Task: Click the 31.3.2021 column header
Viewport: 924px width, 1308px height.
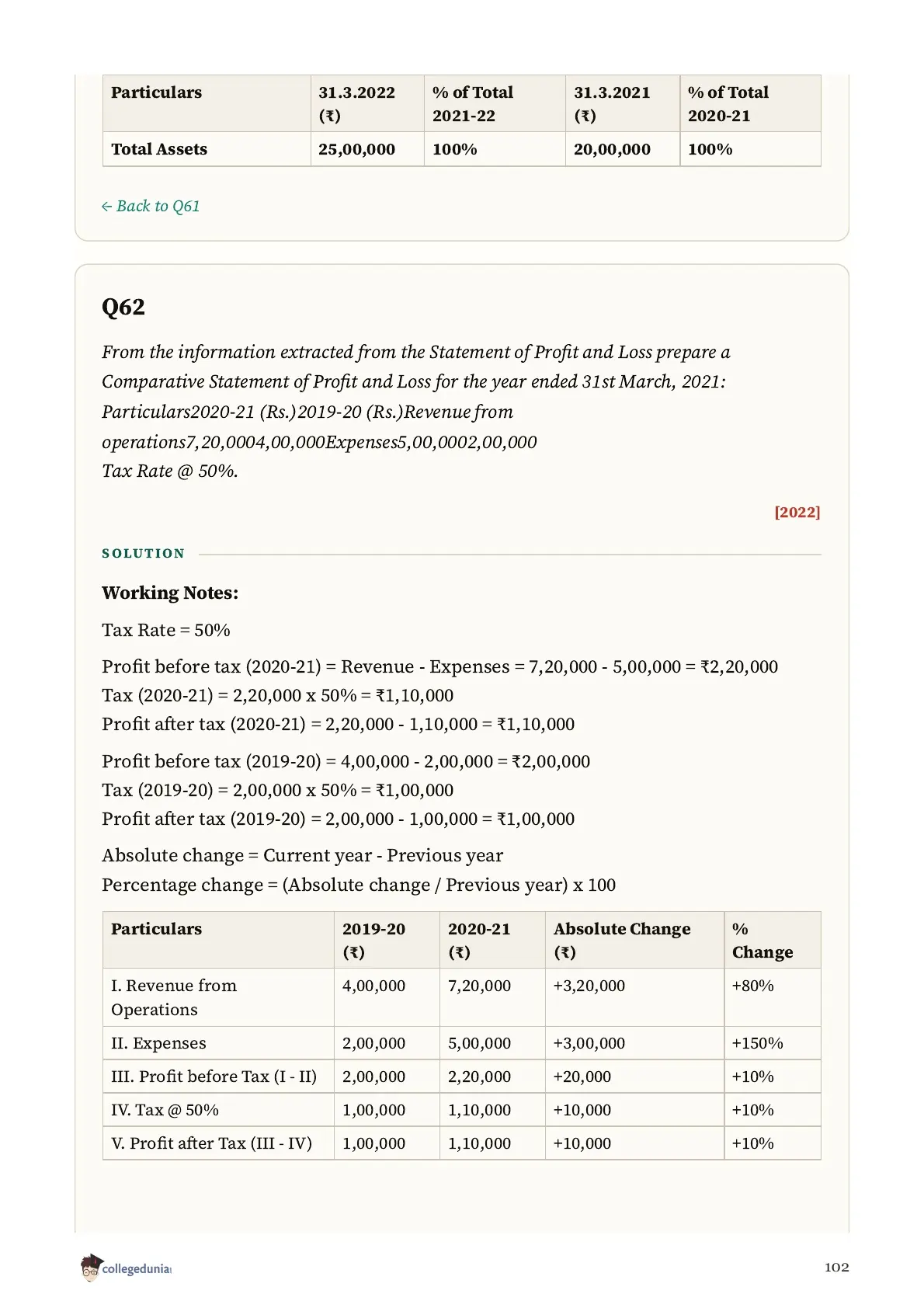Action: click(611, 103)
